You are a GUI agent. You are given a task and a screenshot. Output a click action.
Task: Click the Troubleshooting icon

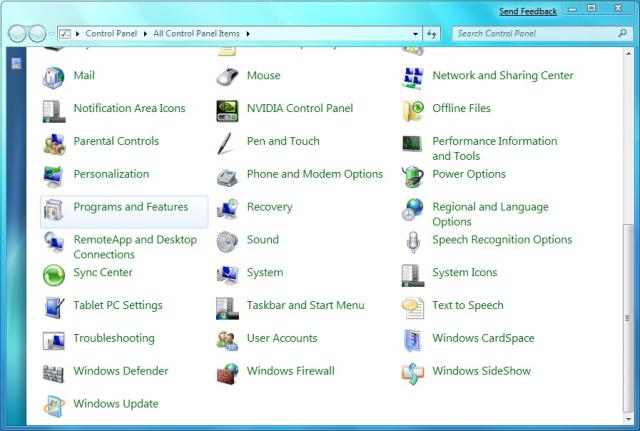(53, 341)
